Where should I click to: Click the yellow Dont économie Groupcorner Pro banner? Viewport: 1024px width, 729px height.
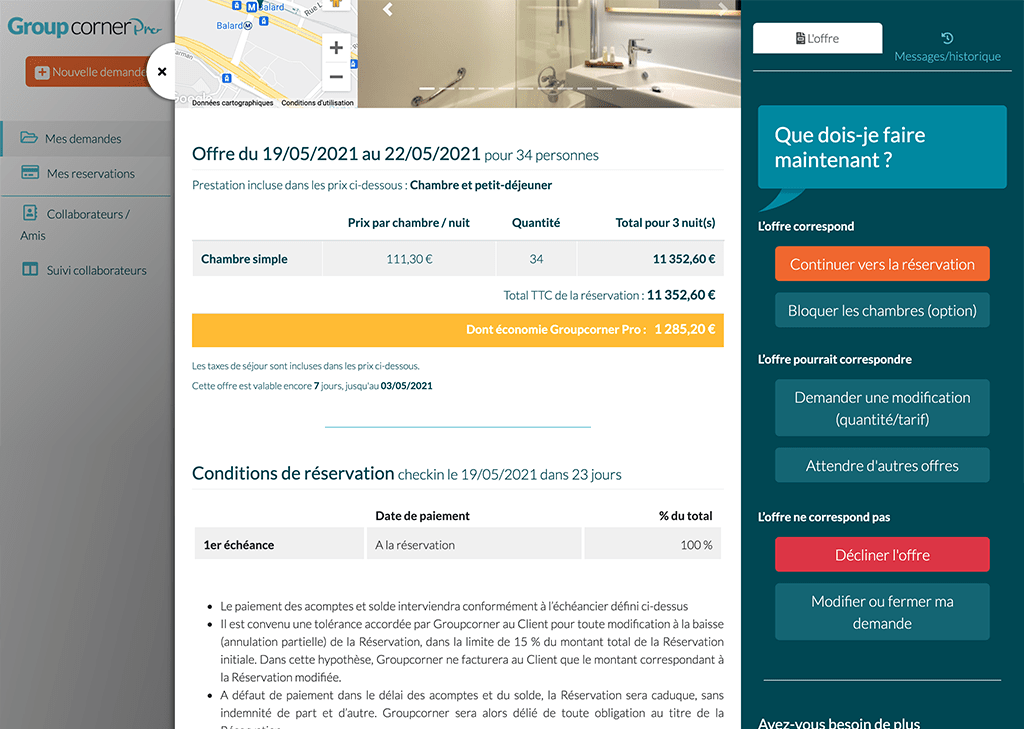click(x=458, y=330)
